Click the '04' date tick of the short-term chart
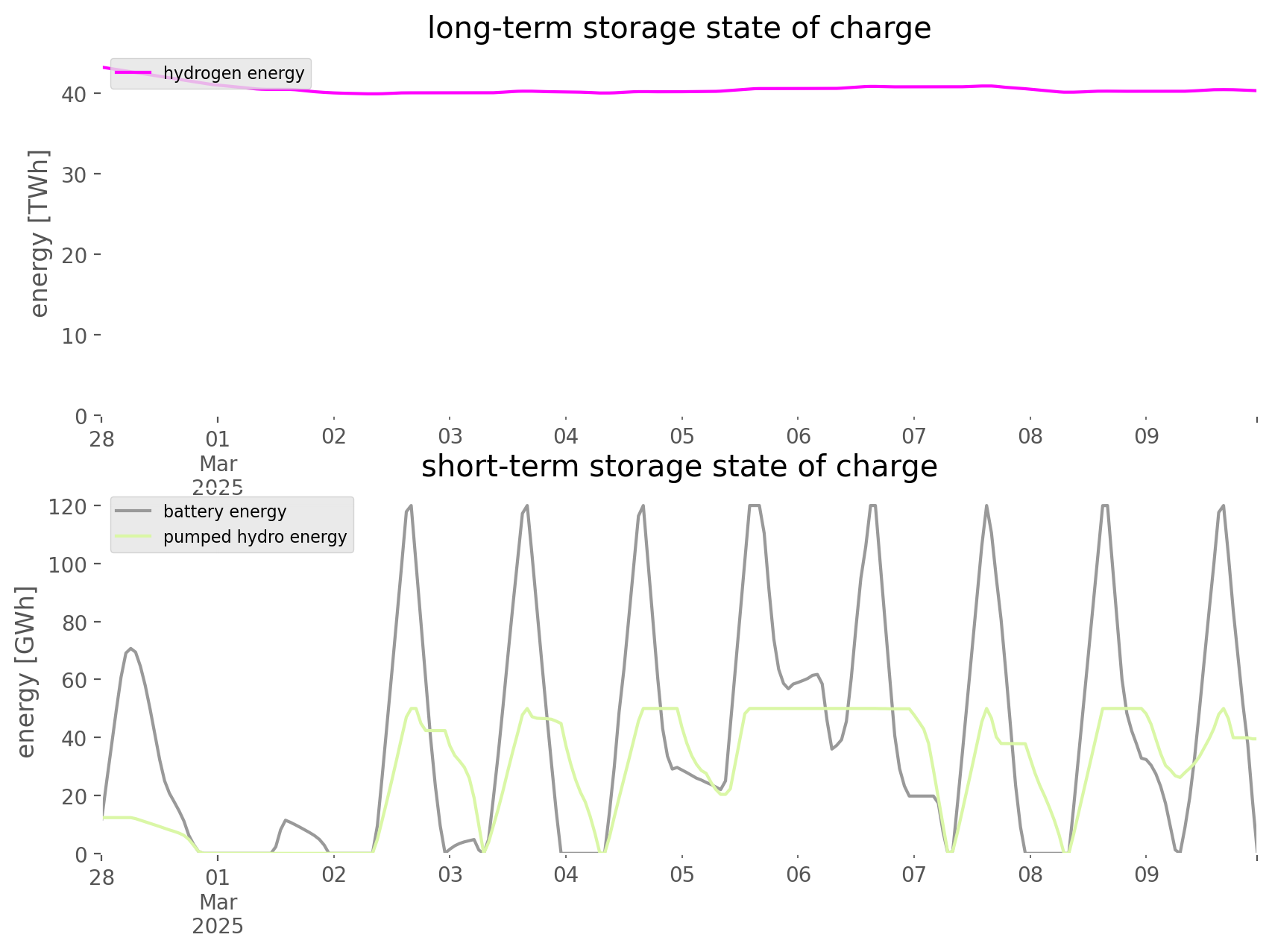The image size is (1272, 952). (x=566, y=875)
